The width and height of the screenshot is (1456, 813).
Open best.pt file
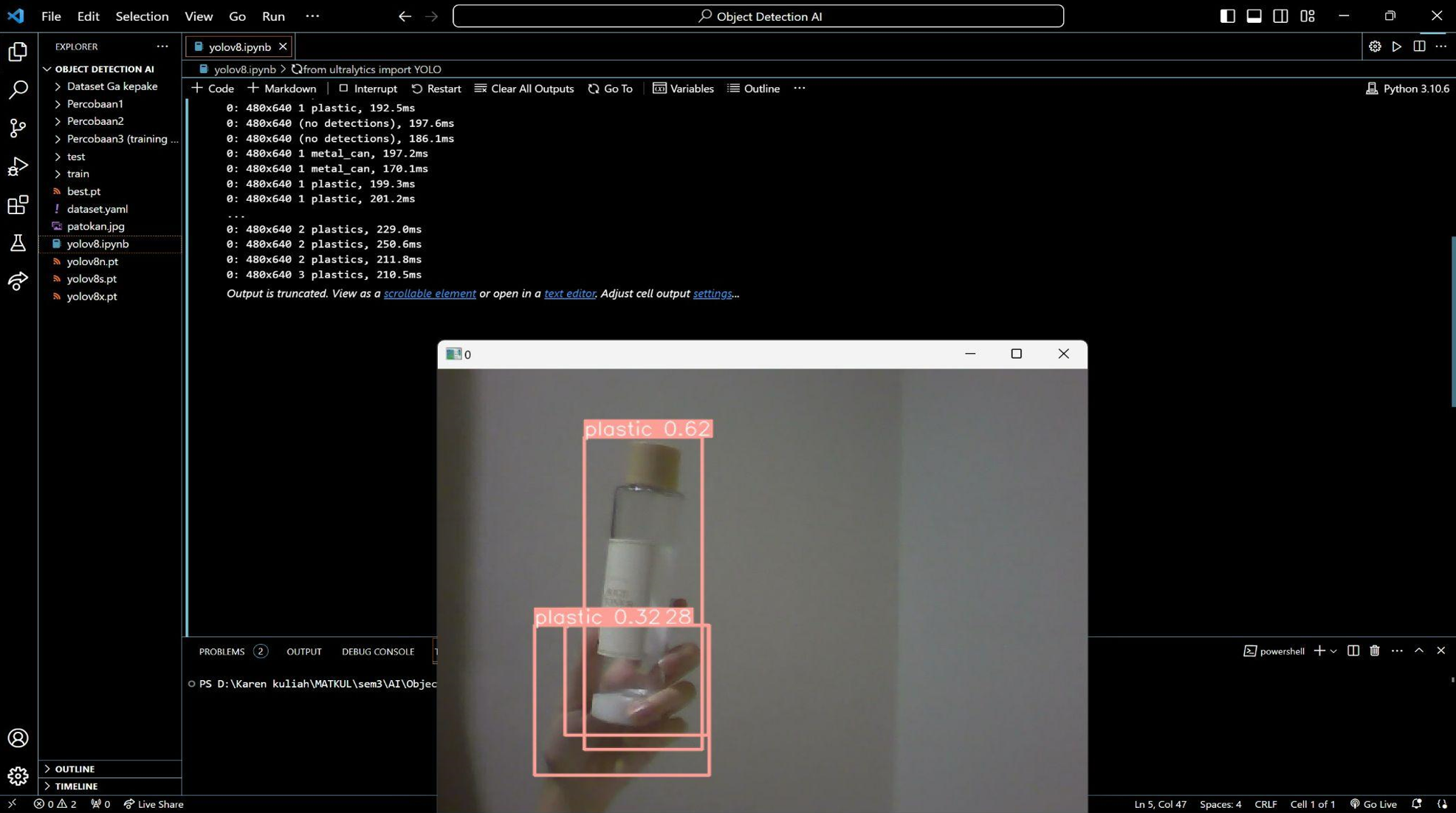coord(110,191)
